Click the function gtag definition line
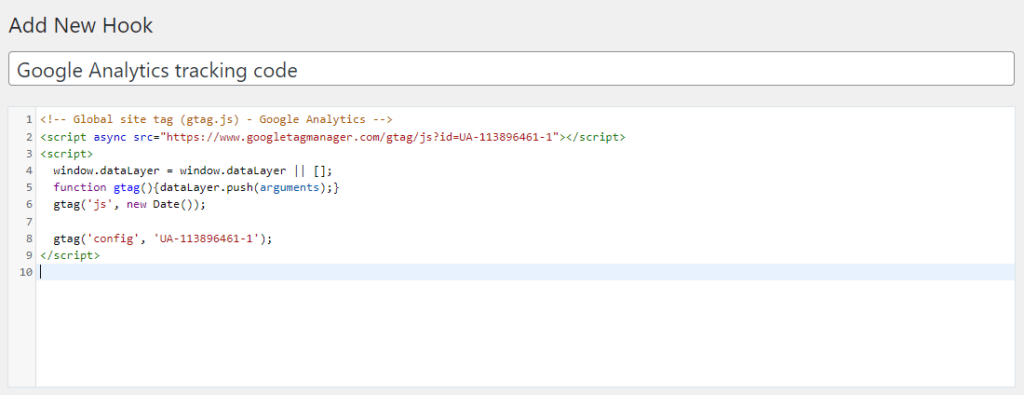 (197, 187)
